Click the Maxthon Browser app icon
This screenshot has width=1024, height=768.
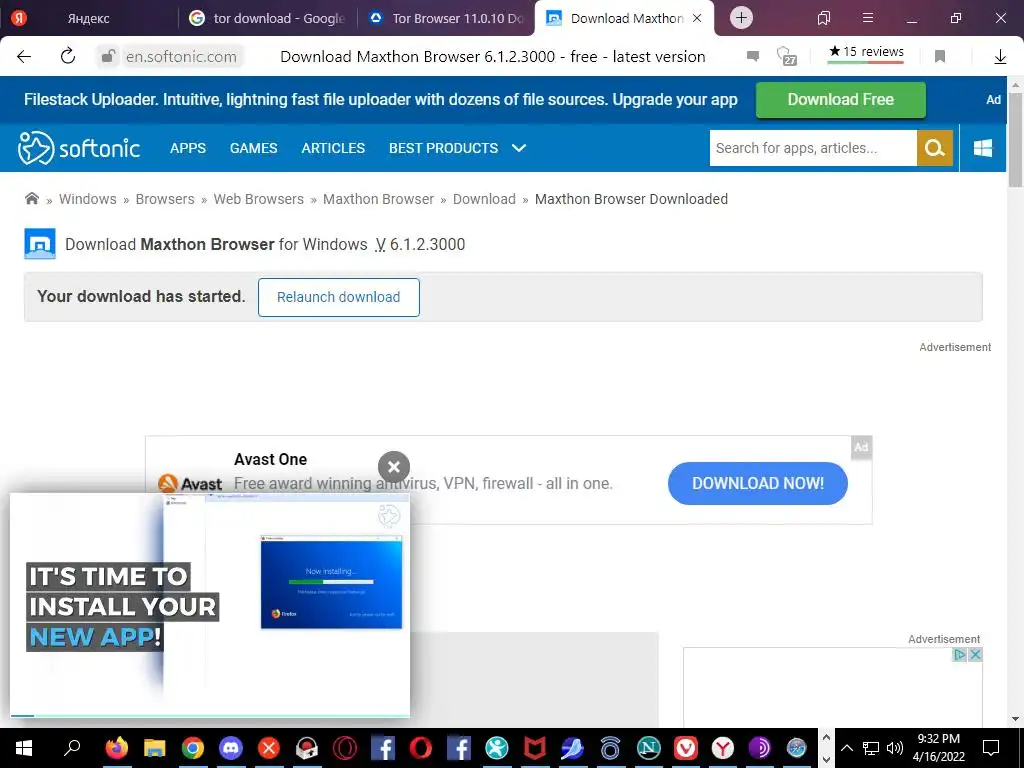click(x=40, y=244)
